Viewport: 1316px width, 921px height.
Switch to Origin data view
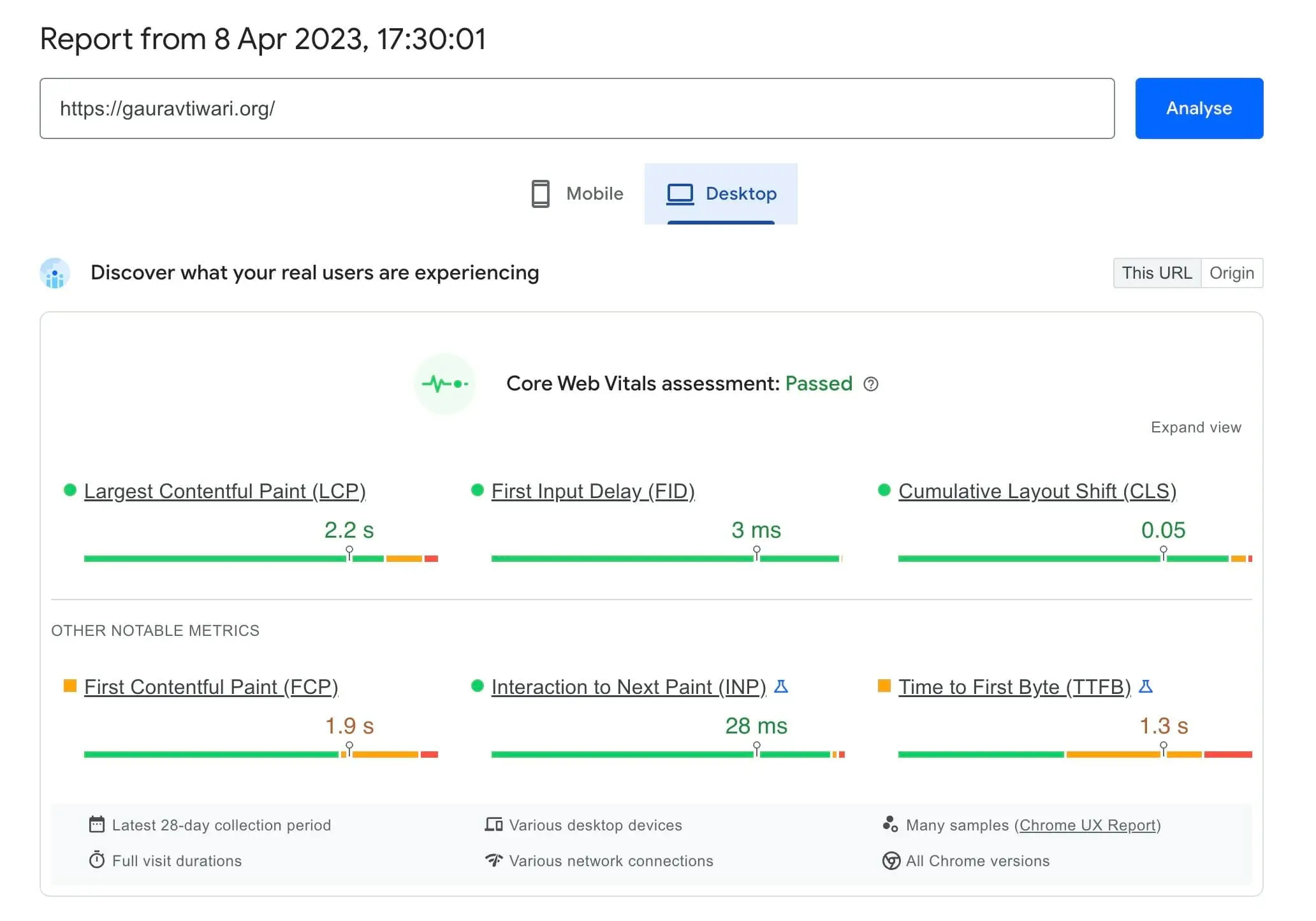pos(1231,273)
